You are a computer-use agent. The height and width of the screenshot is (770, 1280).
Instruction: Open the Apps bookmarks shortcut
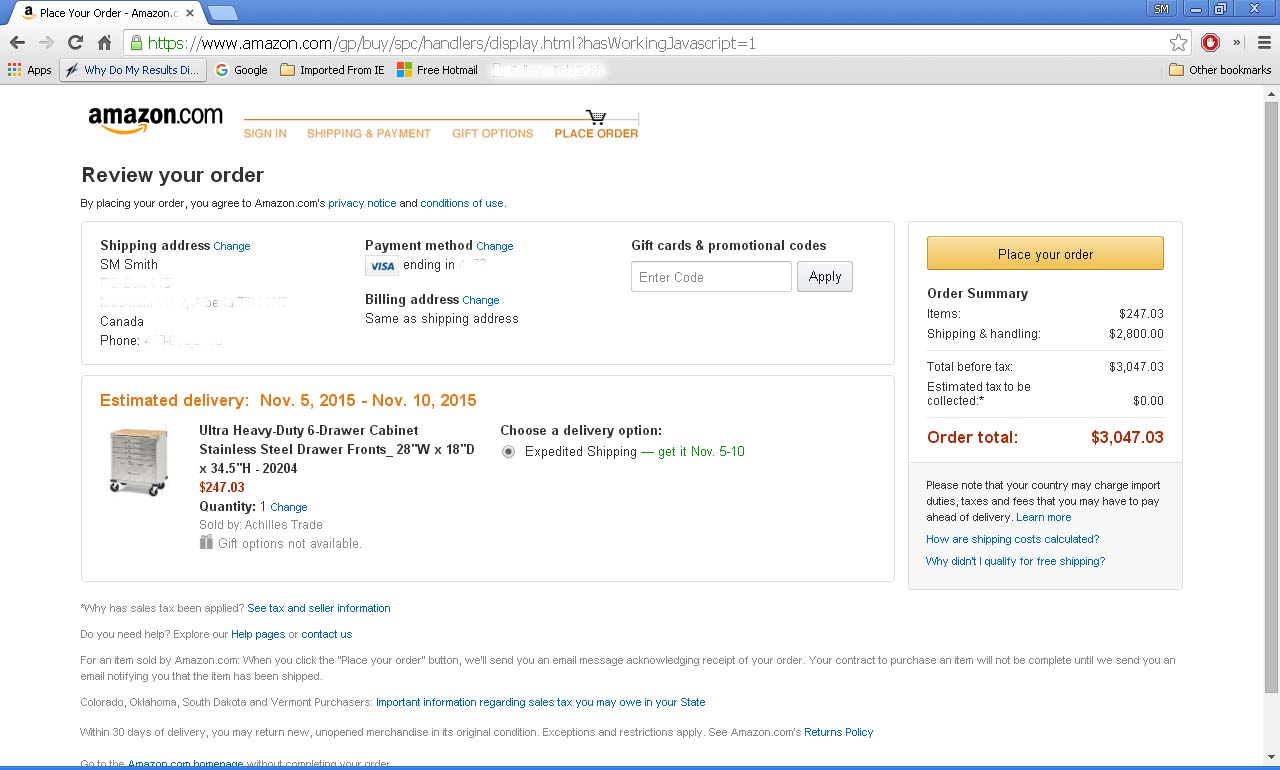[29, 70]
